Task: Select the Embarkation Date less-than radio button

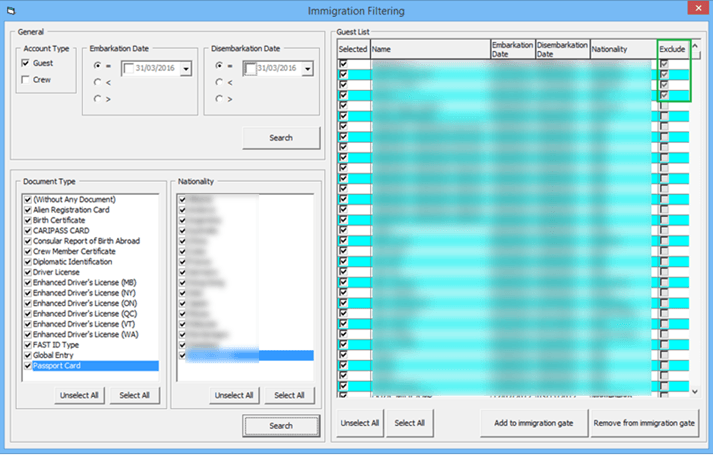Action: click(x=97, y=82)
